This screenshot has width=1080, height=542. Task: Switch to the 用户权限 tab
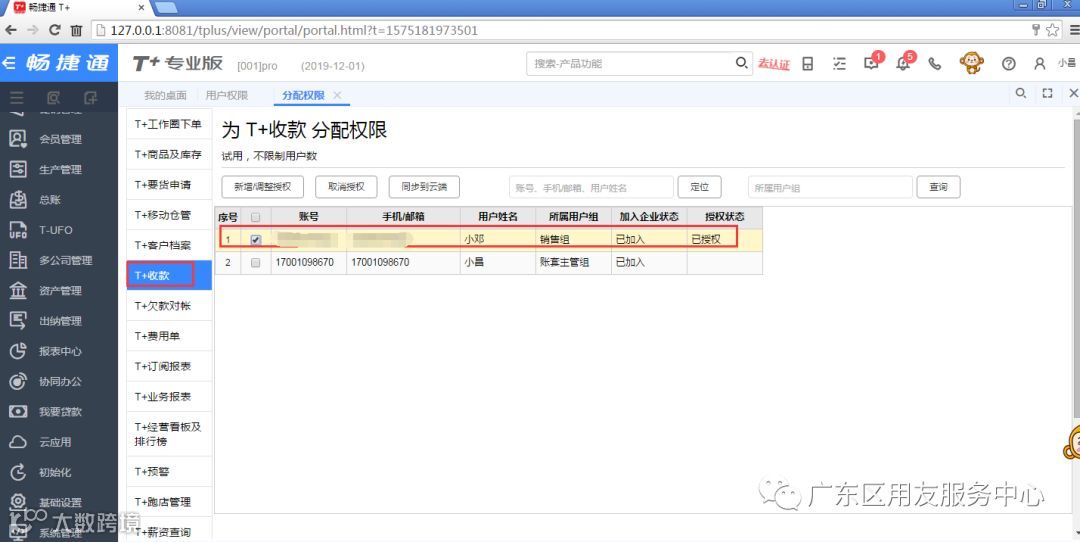click(x=227, y=96)
